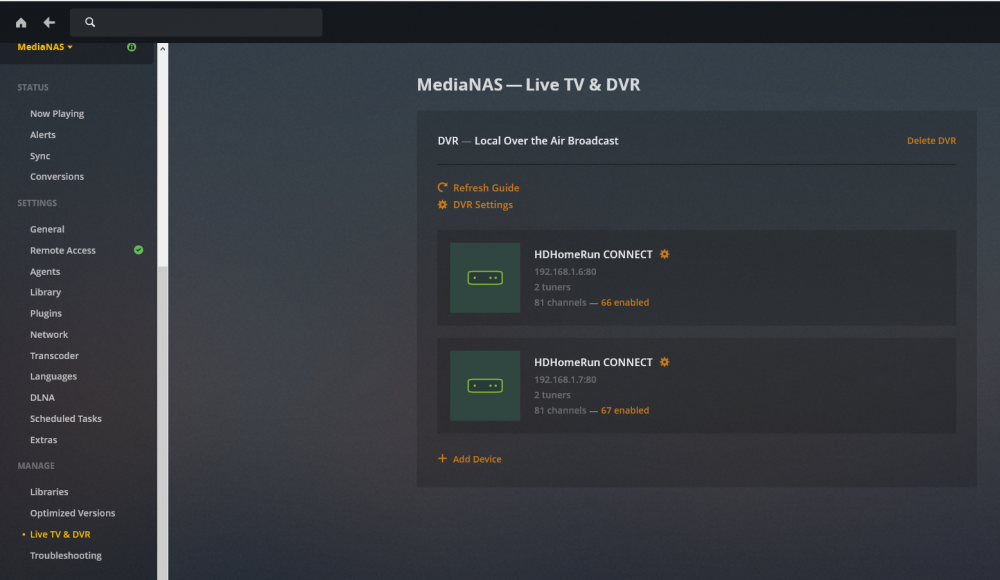Open Optimized Versions page
Viewport: 1000px width, 580px height.
[73, 513]
